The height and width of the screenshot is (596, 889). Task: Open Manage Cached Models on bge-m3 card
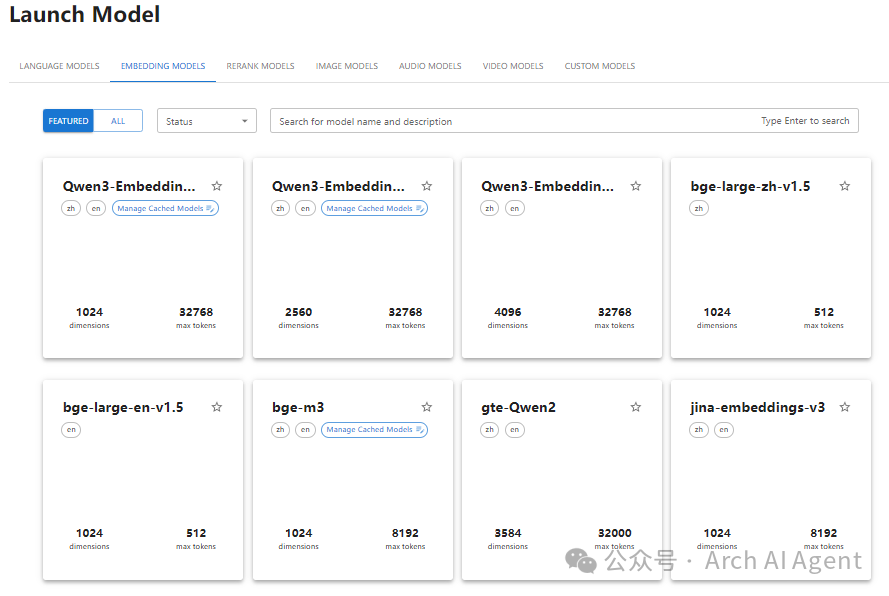[x=374, y=430]
